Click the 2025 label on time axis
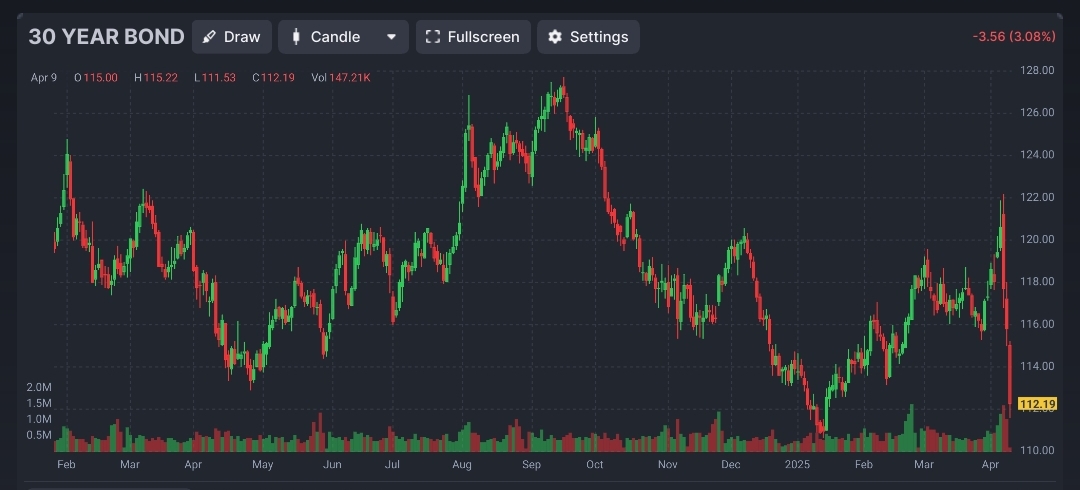The height and width of the screenshot is (490, 1080). 798,465
